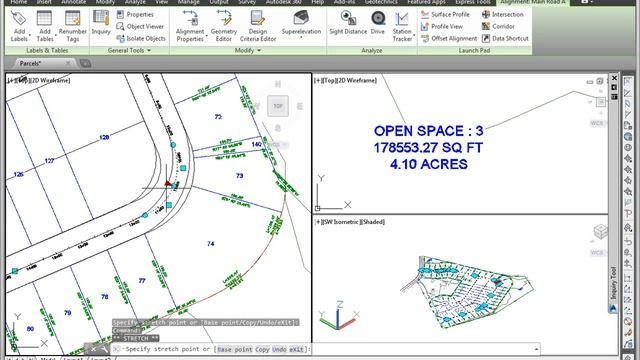
Task: Click the ViewCube in isometric viewport
Action: point(600,231)
